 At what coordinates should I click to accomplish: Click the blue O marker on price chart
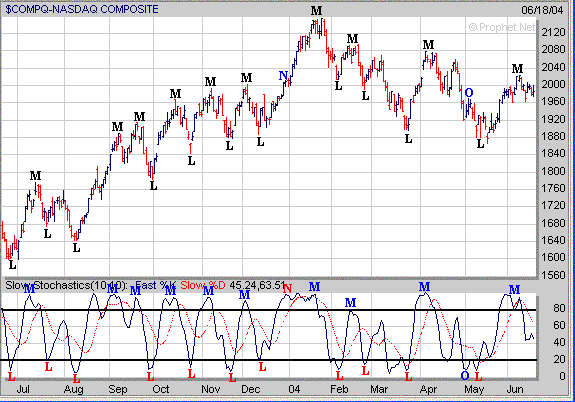click(469, 93)
